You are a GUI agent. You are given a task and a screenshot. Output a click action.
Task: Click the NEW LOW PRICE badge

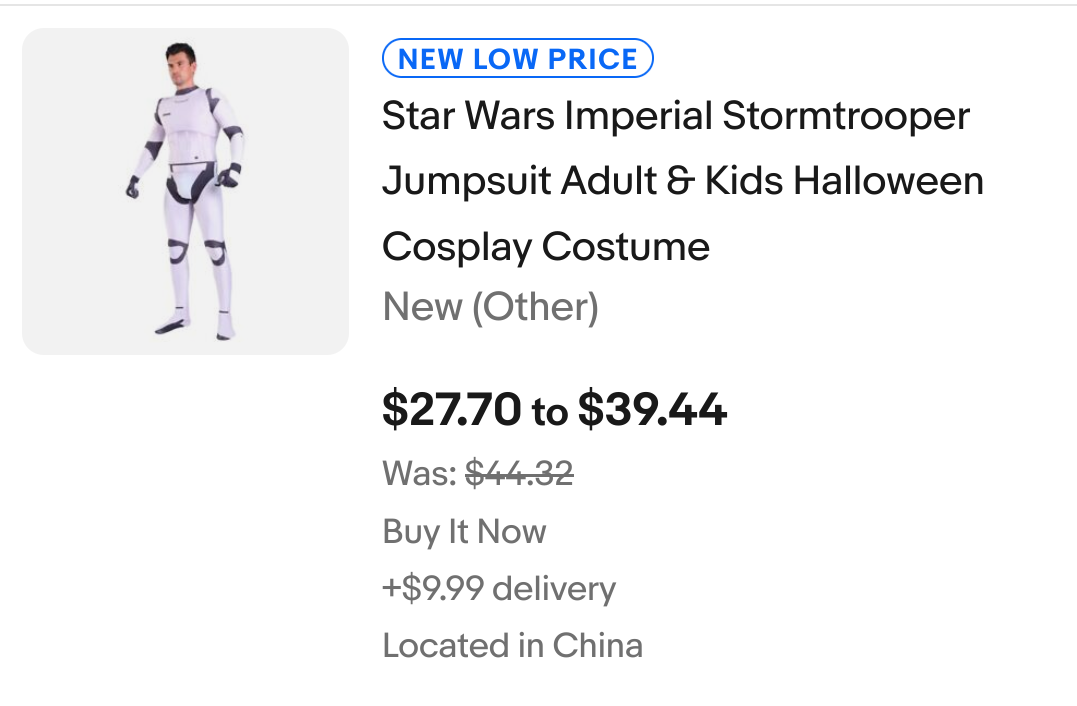point(517,59)
